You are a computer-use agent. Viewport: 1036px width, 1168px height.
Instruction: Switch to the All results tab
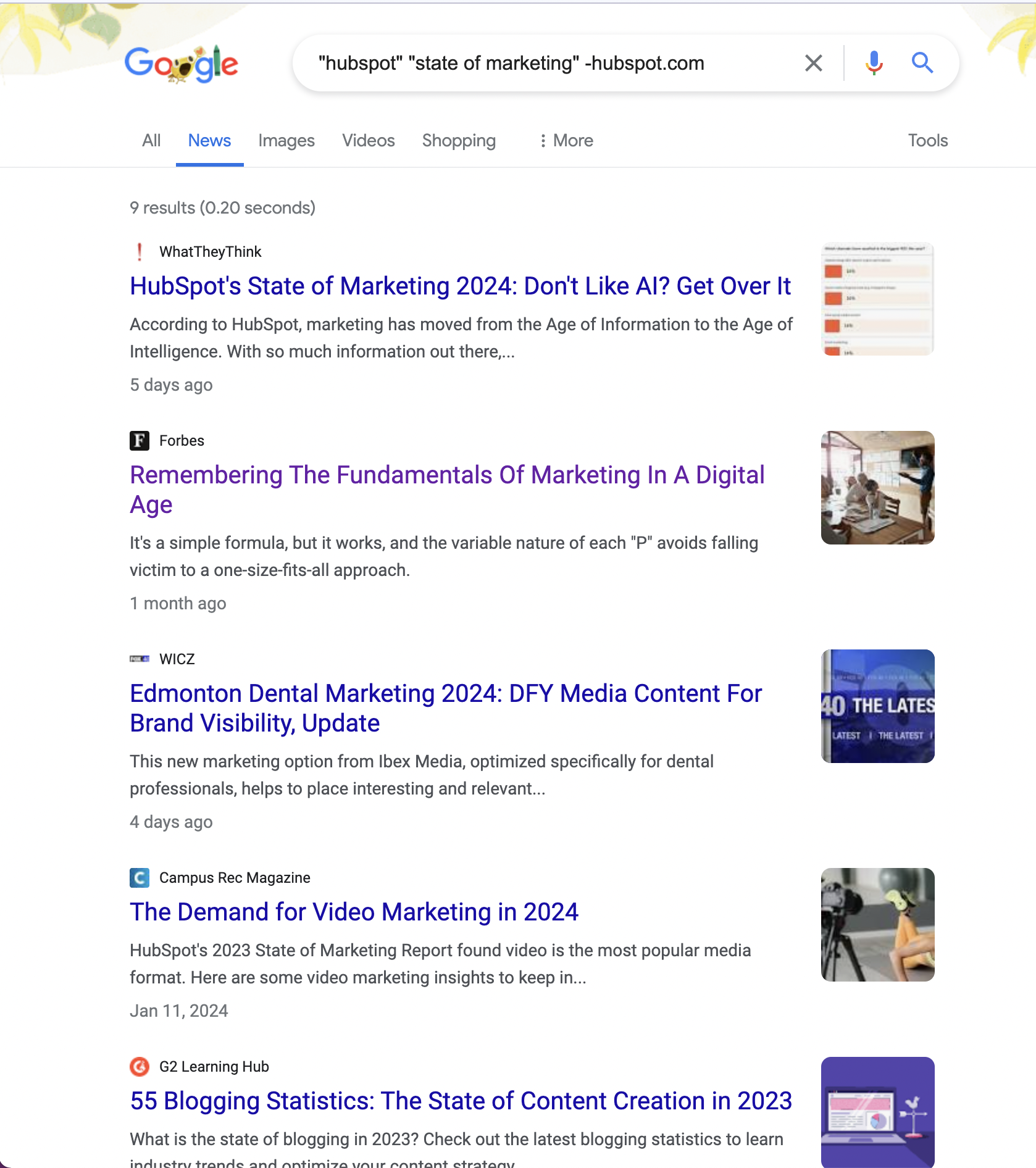151,141
